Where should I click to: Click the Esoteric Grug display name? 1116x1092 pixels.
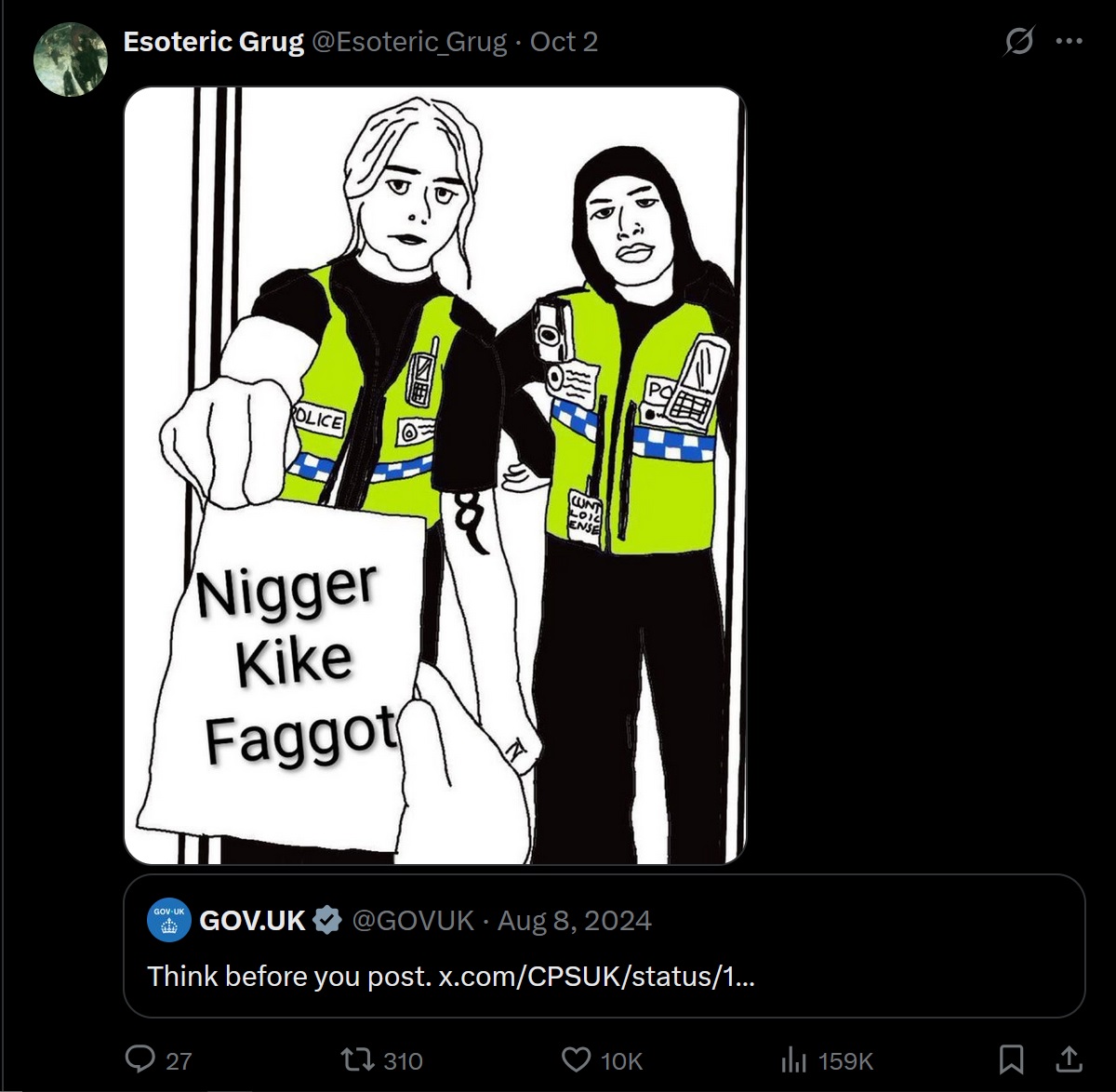tap(213, 42)
